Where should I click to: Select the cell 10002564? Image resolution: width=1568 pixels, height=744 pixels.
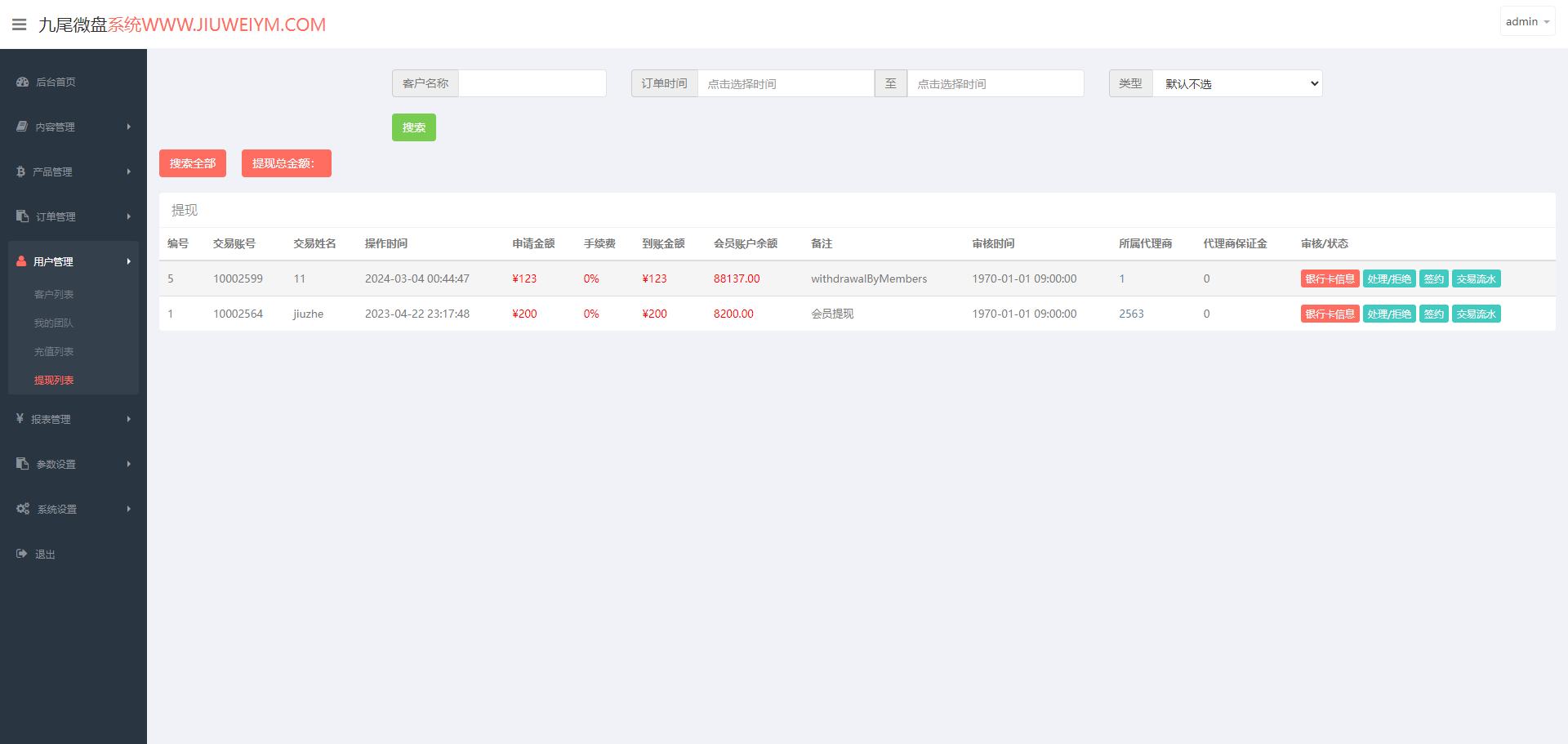tap(238, 314)
